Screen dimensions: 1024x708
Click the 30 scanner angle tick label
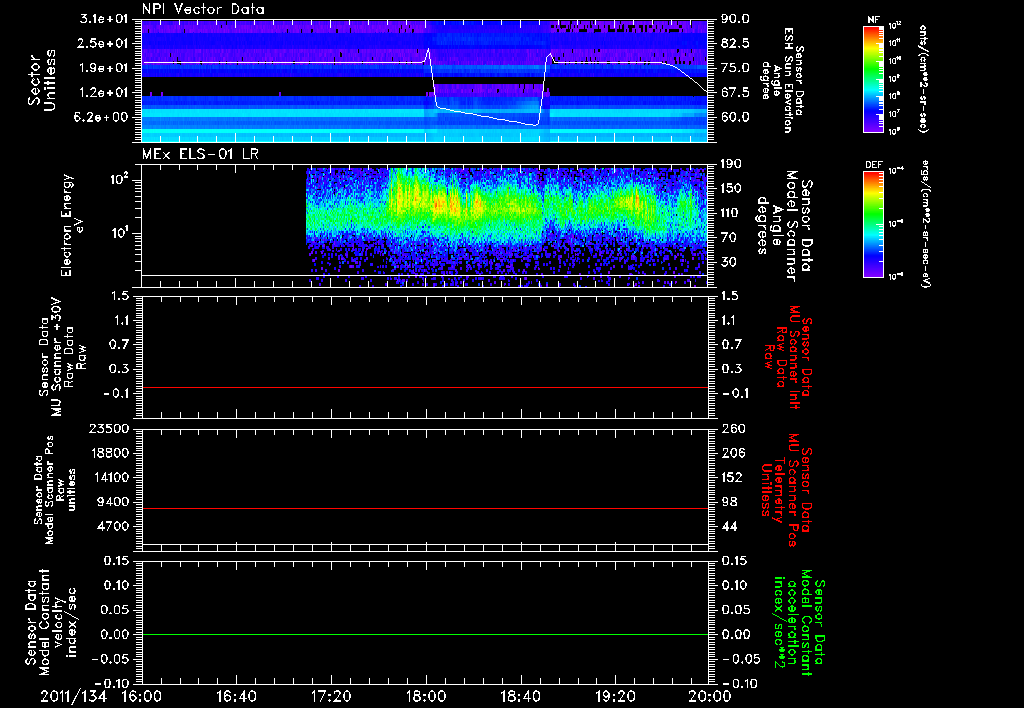(x=729, y=262)
